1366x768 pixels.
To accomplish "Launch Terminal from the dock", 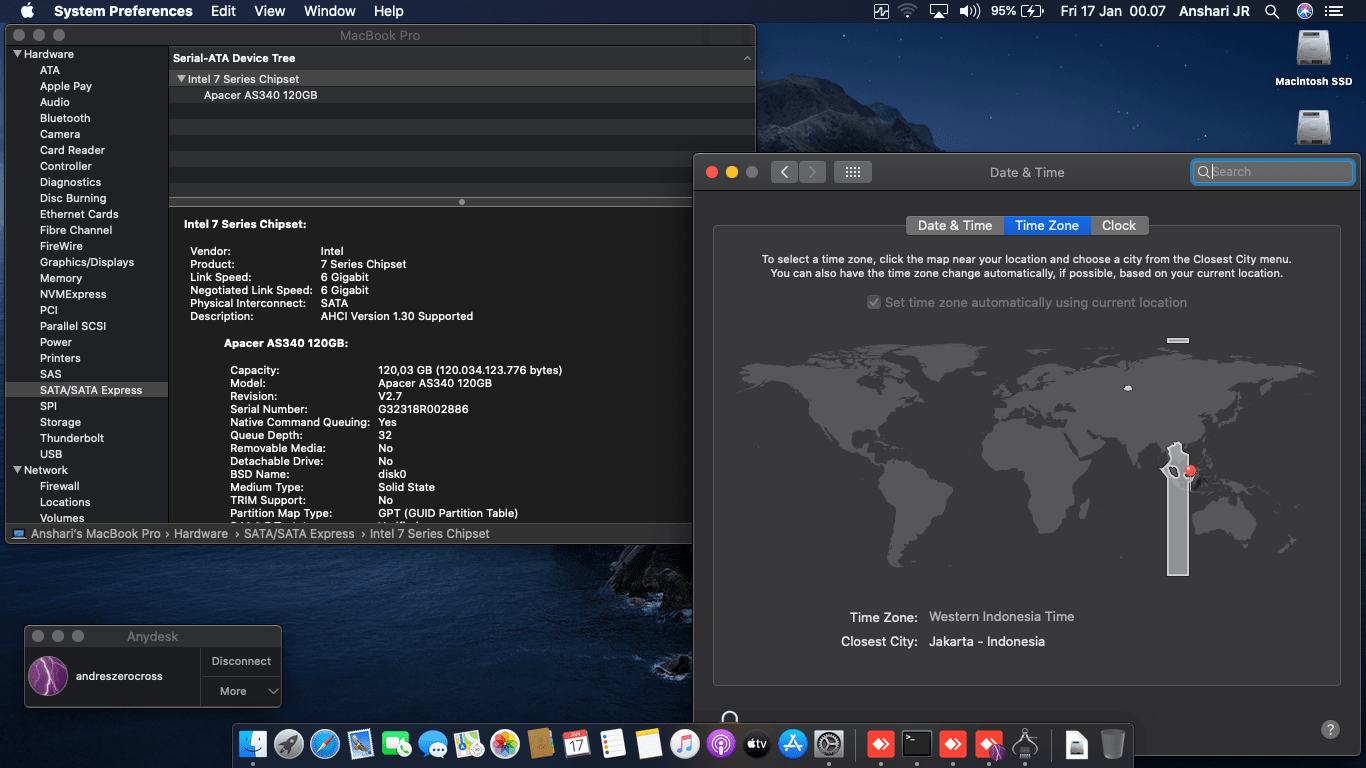I will 916,744.
